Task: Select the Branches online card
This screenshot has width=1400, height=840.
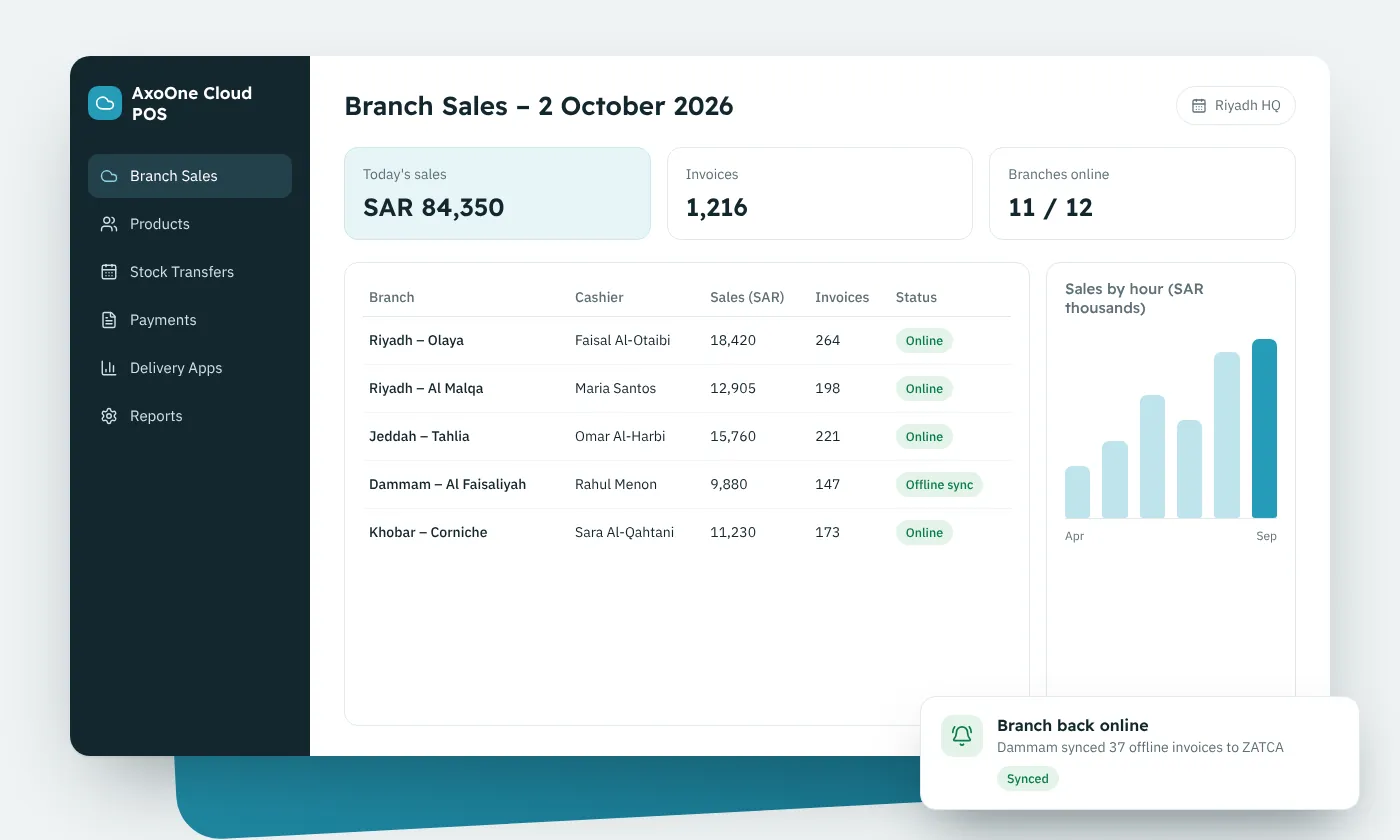Action: click(x=1142, y=193)
